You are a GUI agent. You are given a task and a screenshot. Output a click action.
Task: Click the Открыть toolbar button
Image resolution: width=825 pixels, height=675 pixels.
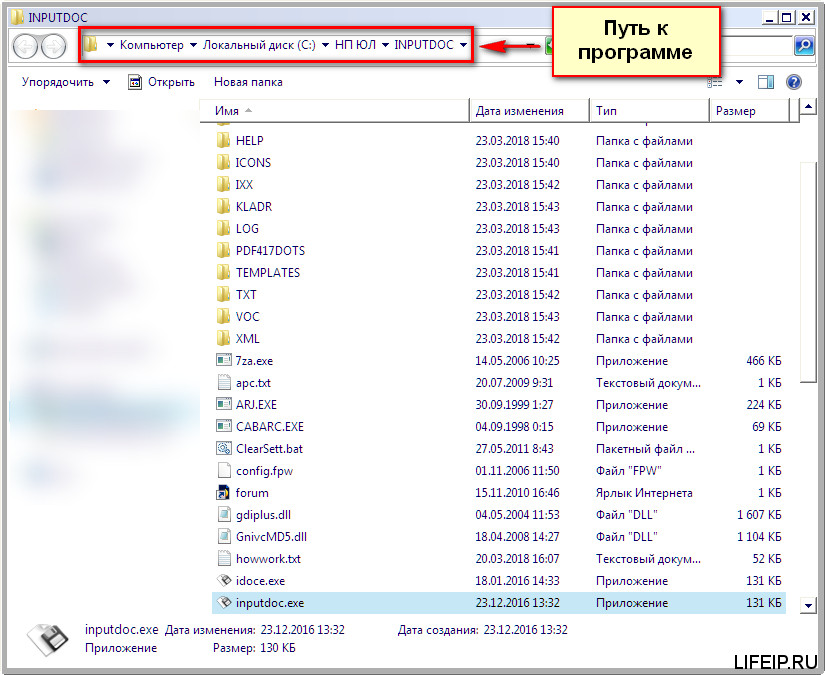(161, 82)
